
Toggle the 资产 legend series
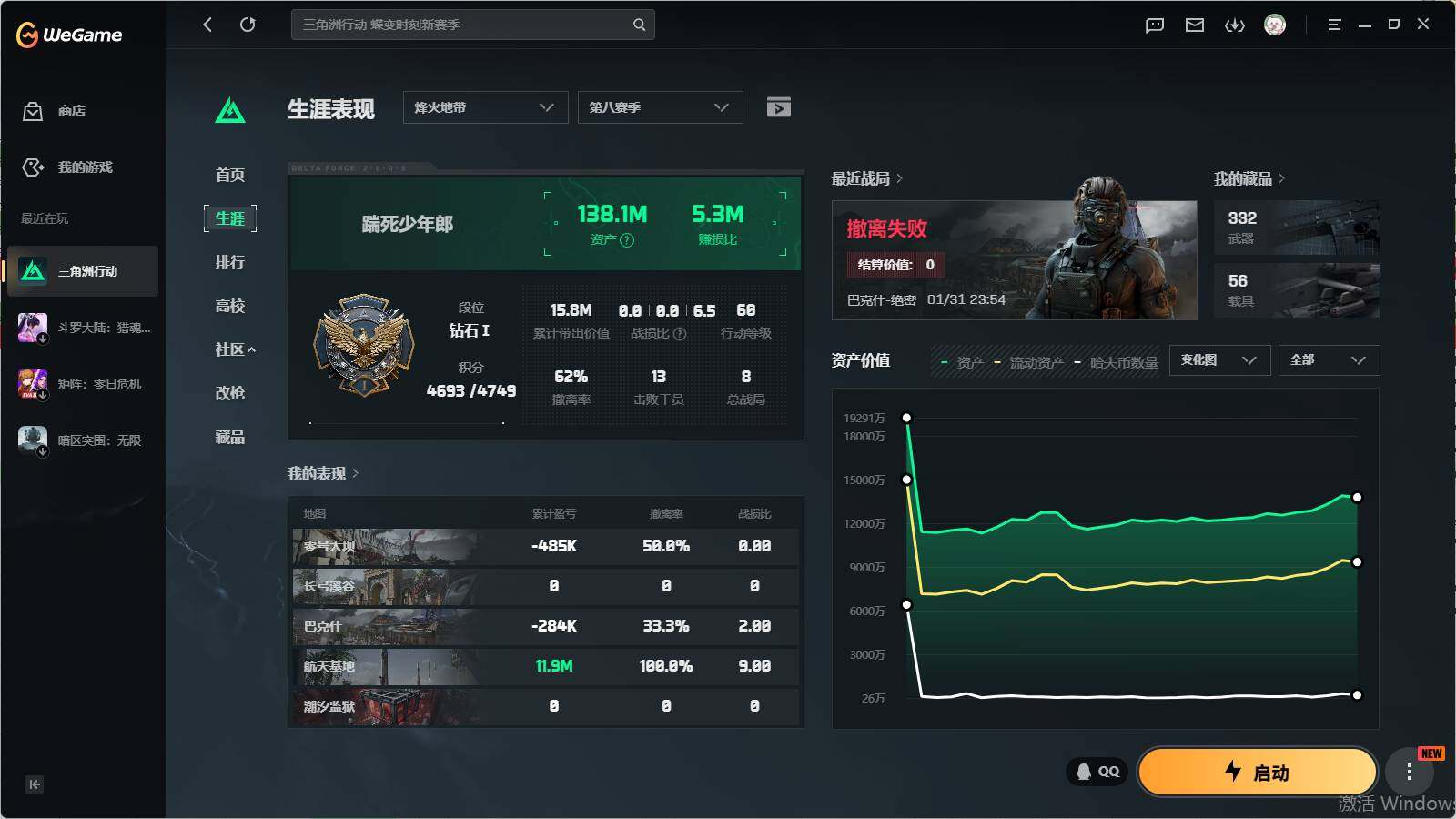click(x=963, y=362)
